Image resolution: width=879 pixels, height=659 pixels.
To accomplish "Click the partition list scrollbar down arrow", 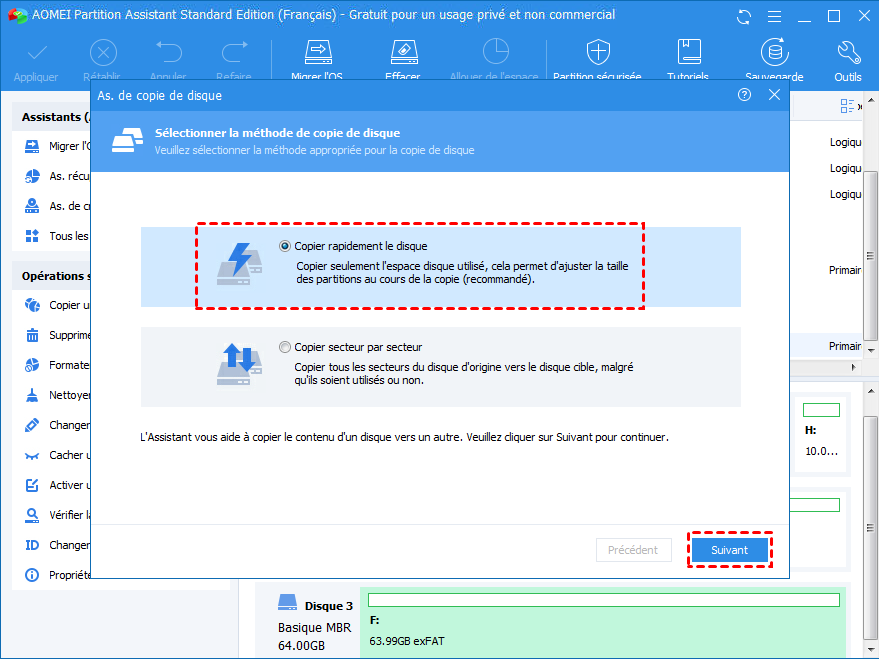I will [871, 350].
